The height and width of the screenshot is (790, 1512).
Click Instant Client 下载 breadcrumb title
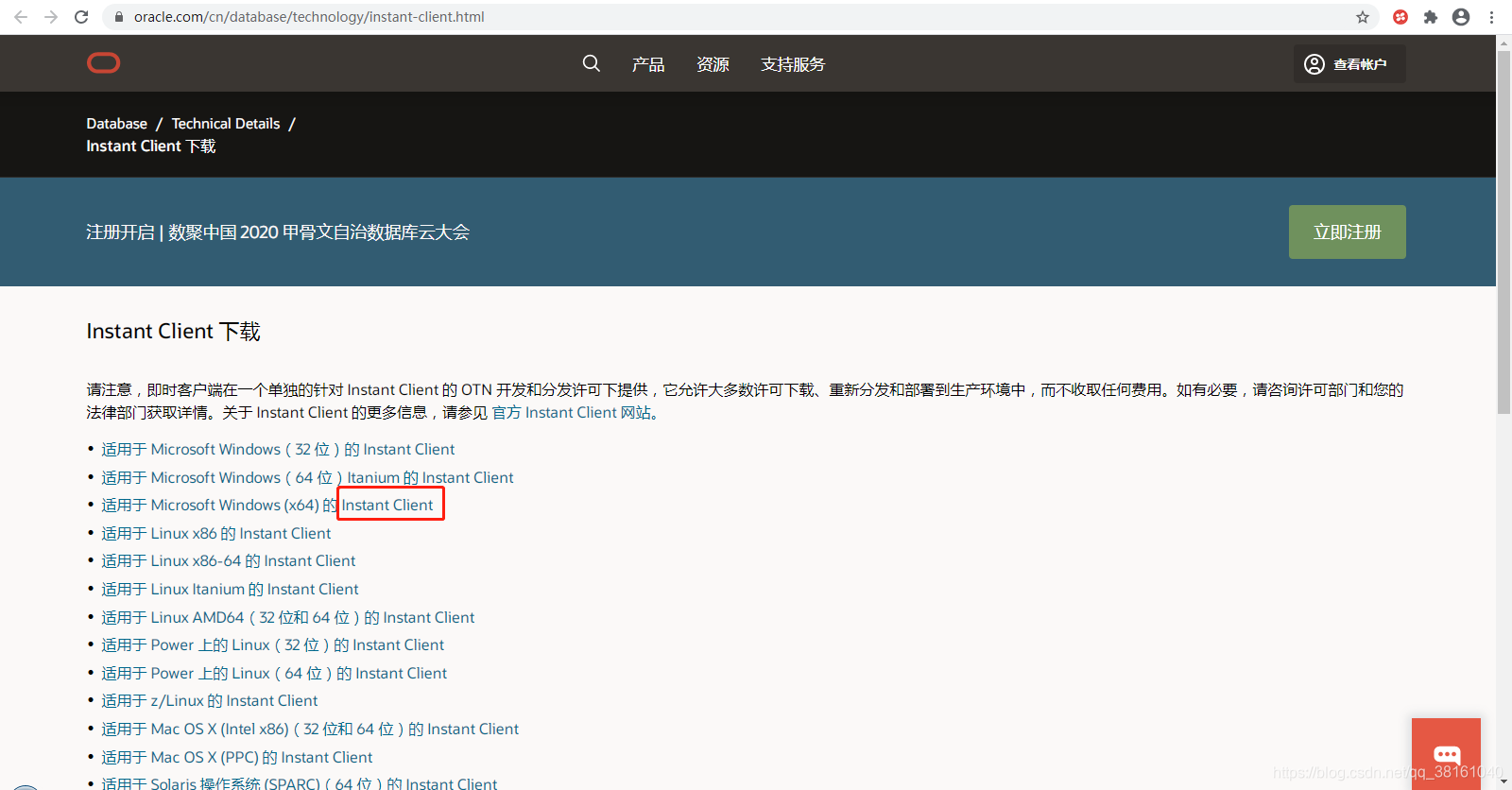[x=151, y=146]
